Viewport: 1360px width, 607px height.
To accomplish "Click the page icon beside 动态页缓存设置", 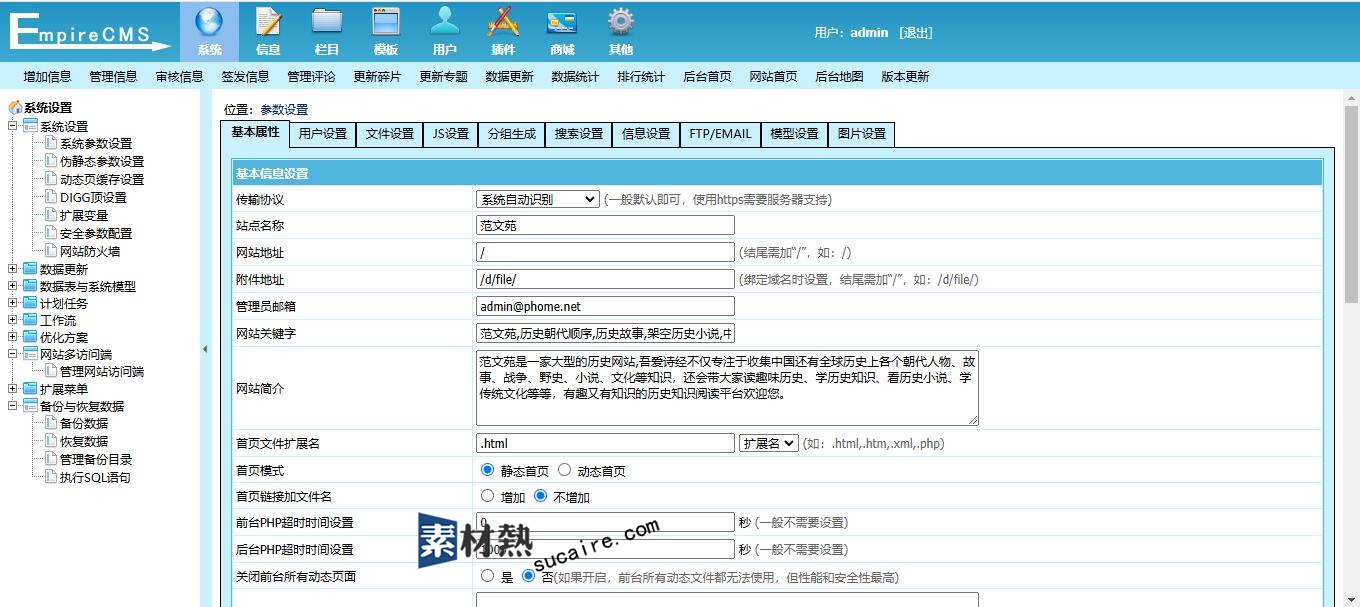I will [x=51, y=179].
